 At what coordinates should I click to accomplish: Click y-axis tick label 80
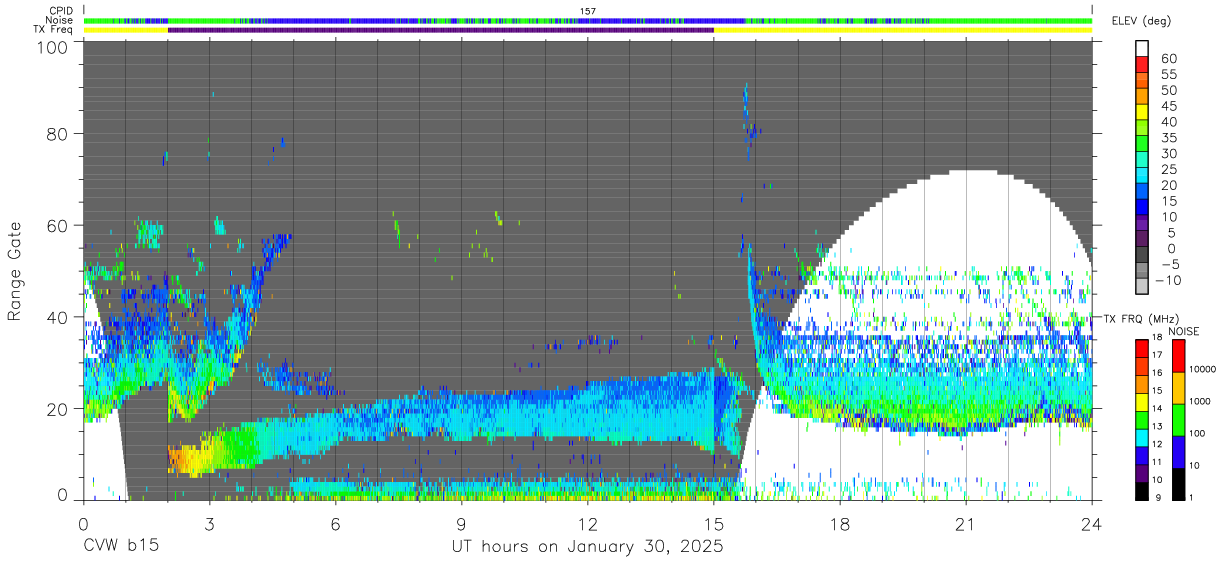58,134
